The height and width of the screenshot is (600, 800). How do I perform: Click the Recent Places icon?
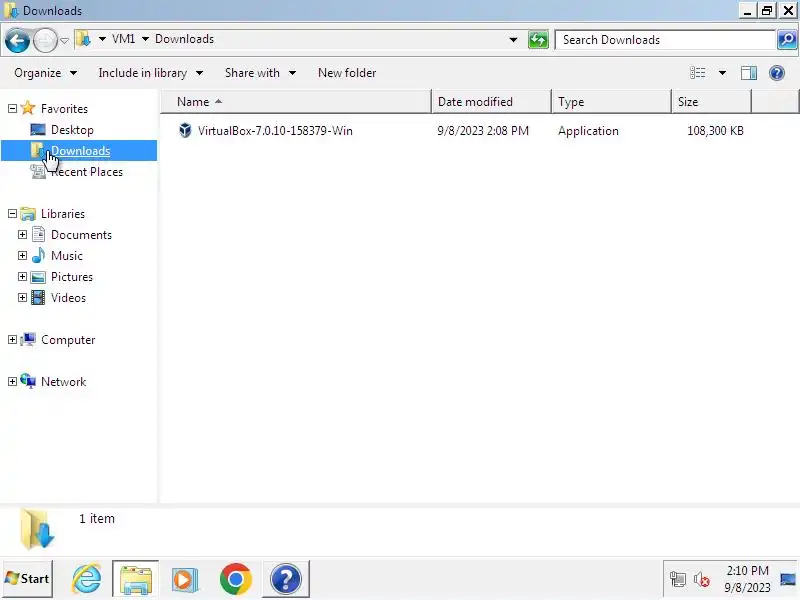(38, 172)
